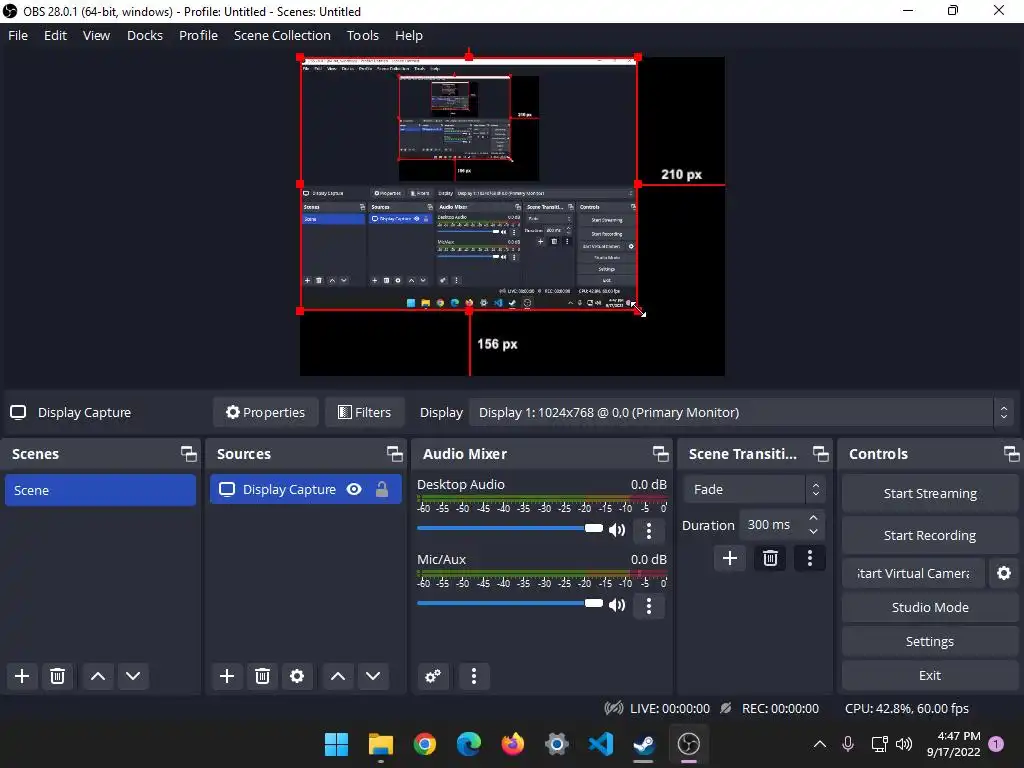Viewport: 1024px width, 768px height.
Task: Mute Desktop Audio speaker icon
Action: pyautogui.click(x=617, y=530)
